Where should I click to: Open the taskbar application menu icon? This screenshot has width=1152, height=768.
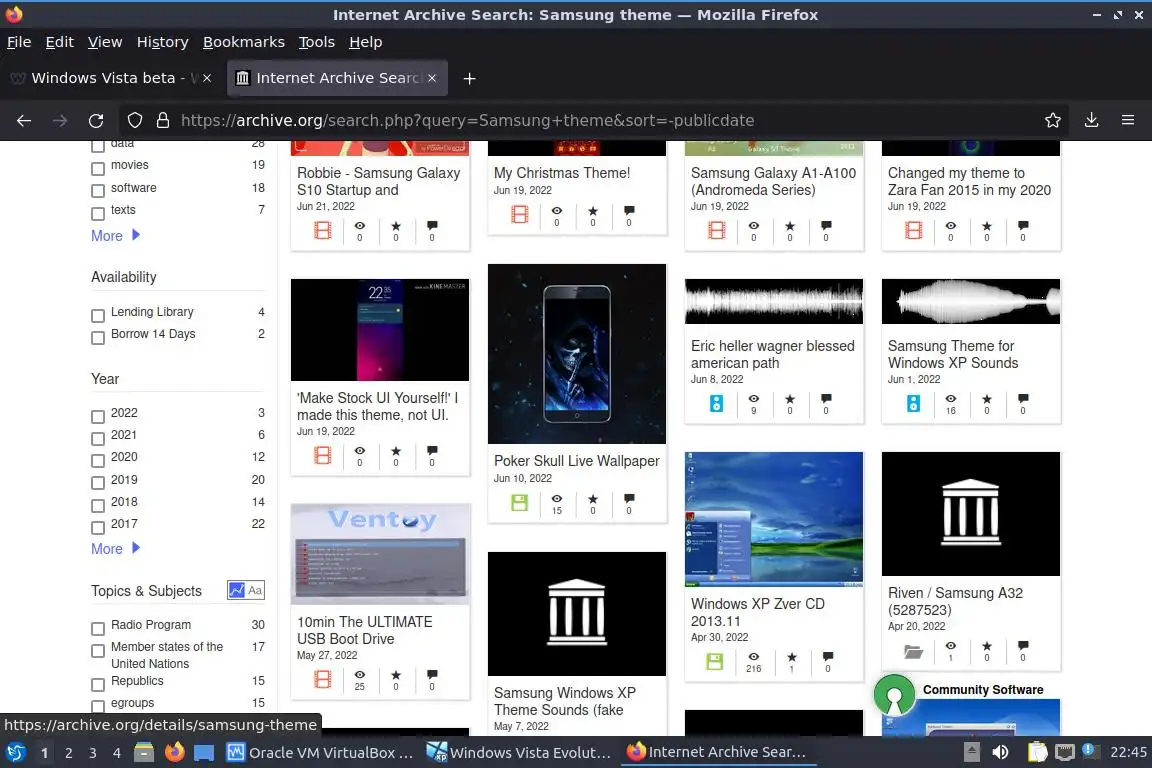(15, 753)
